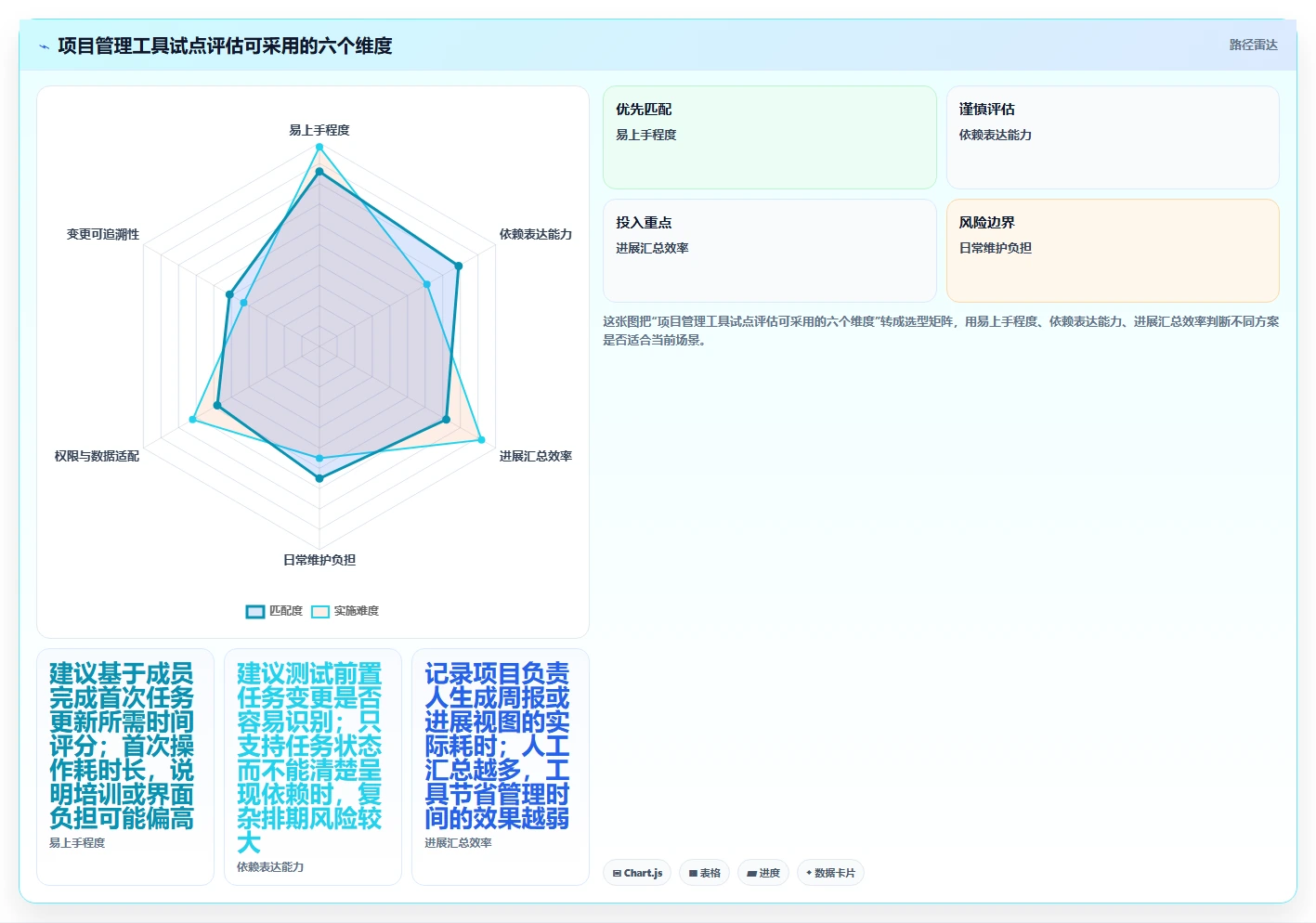Click the 日常维护负担 radar axis label
This screenshot has width=1316, height=923.
pyautogui.click(x=319, y=560)
